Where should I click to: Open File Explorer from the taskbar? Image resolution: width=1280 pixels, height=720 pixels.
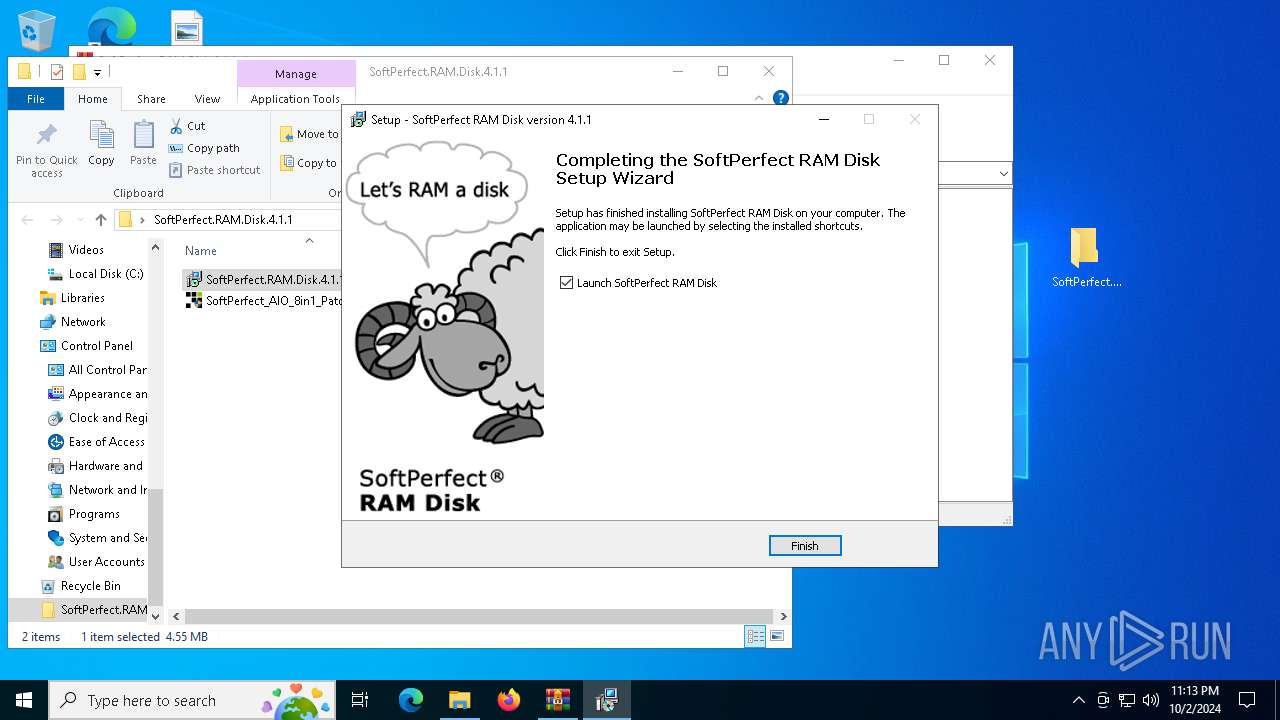[x=459, y=700]
